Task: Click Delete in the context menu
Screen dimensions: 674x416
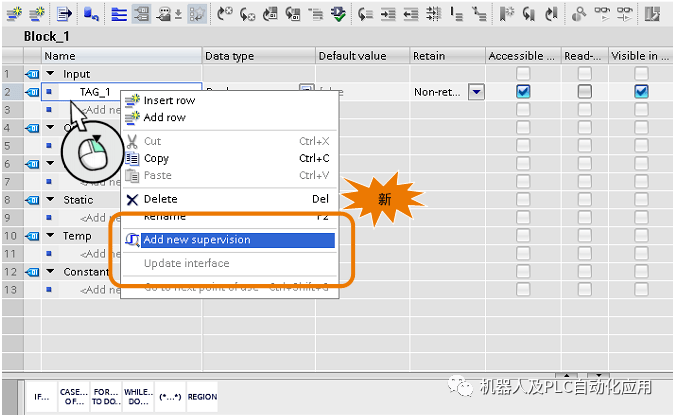Action: 160,199
